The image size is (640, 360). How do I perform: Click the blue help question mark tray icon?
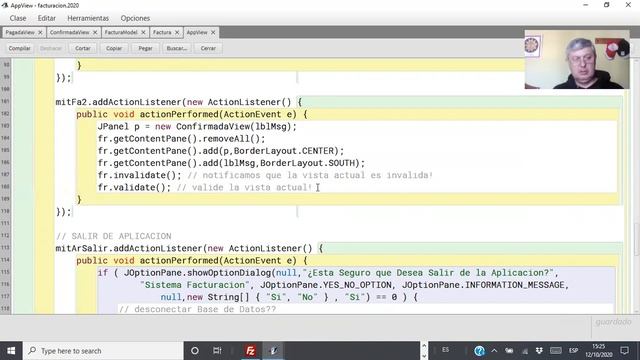480,351
